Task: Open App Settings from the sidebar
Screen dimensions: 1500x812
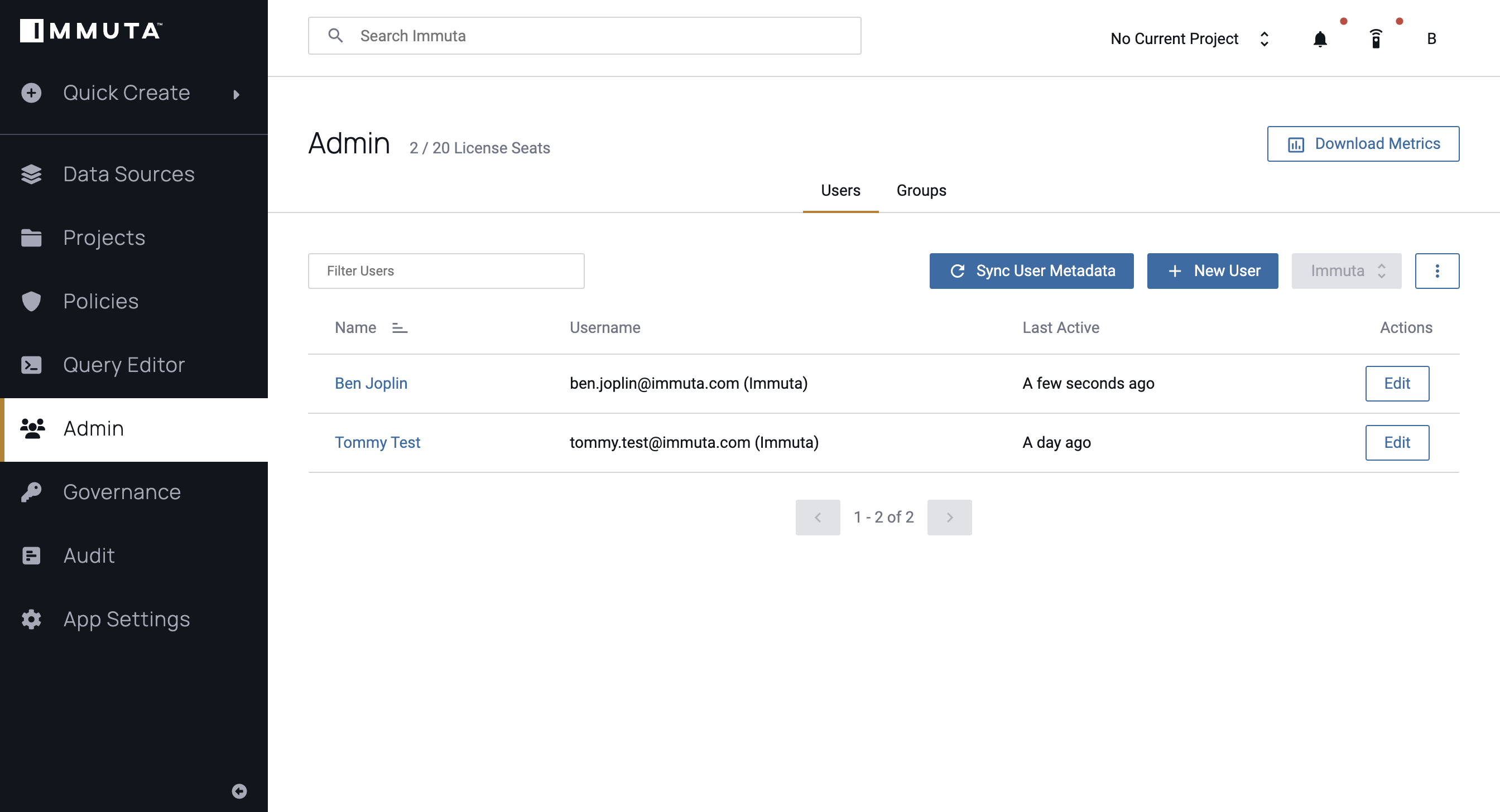Action: point(134,618)
